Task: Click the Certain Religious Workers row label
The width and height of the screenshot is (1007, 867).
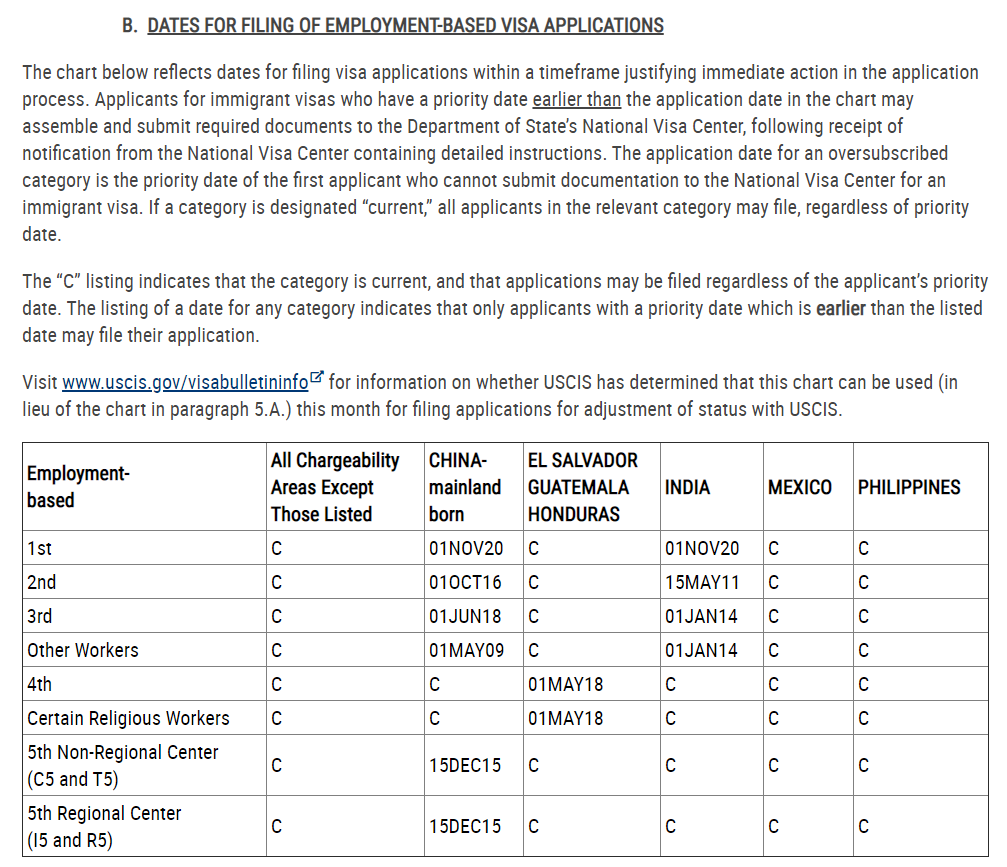Action: (x=128, y=718)
